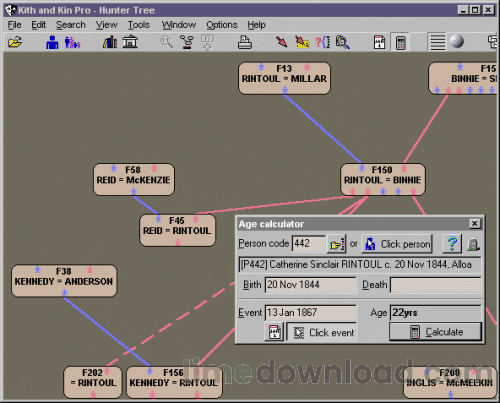Screen dimensions: 500x403
Task: Open the Search menu
Action: pyautogui.click(x=71, y=25)
